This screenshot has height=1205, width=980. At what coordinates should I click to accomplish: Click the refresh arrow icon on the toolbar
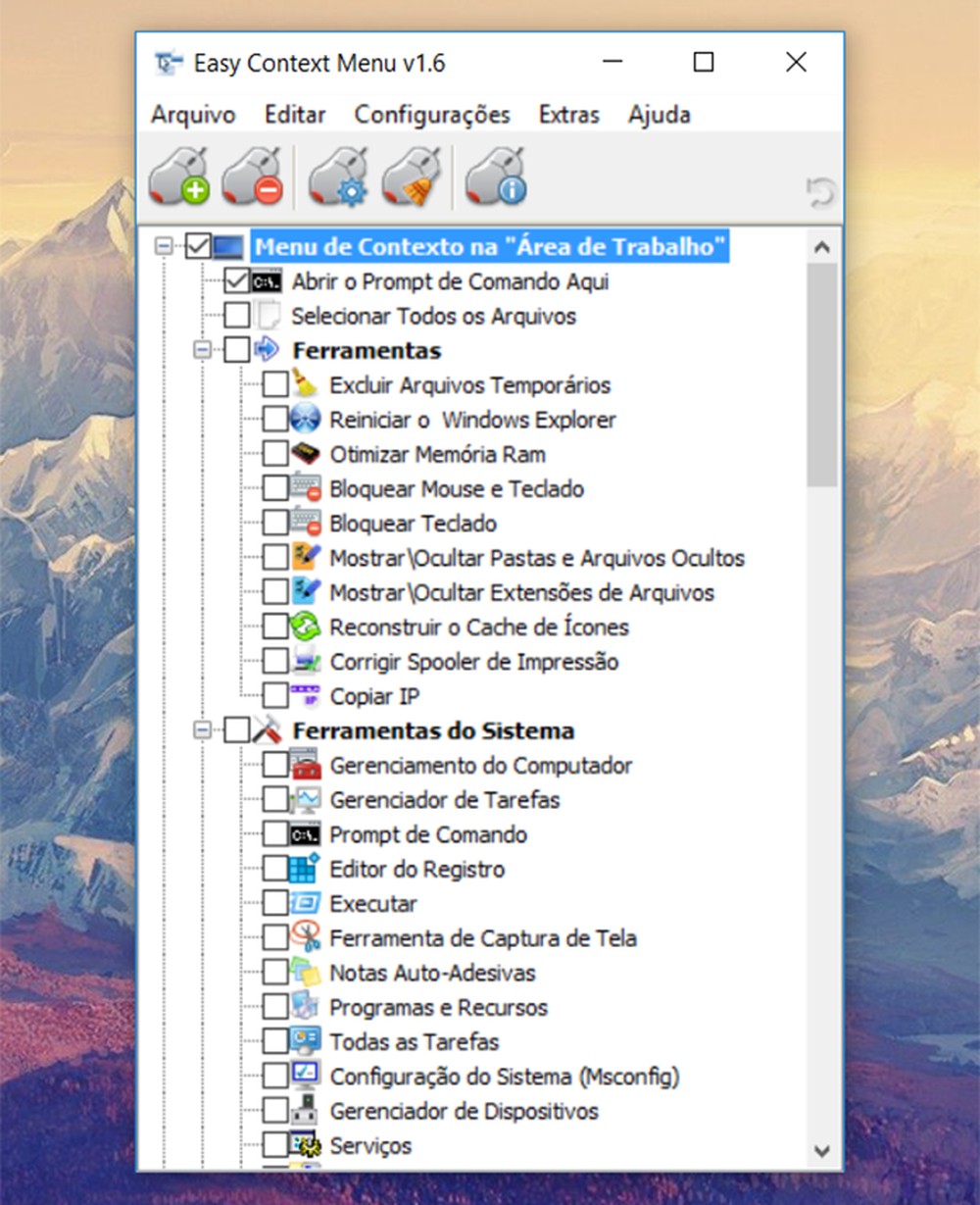click(822, 192)
